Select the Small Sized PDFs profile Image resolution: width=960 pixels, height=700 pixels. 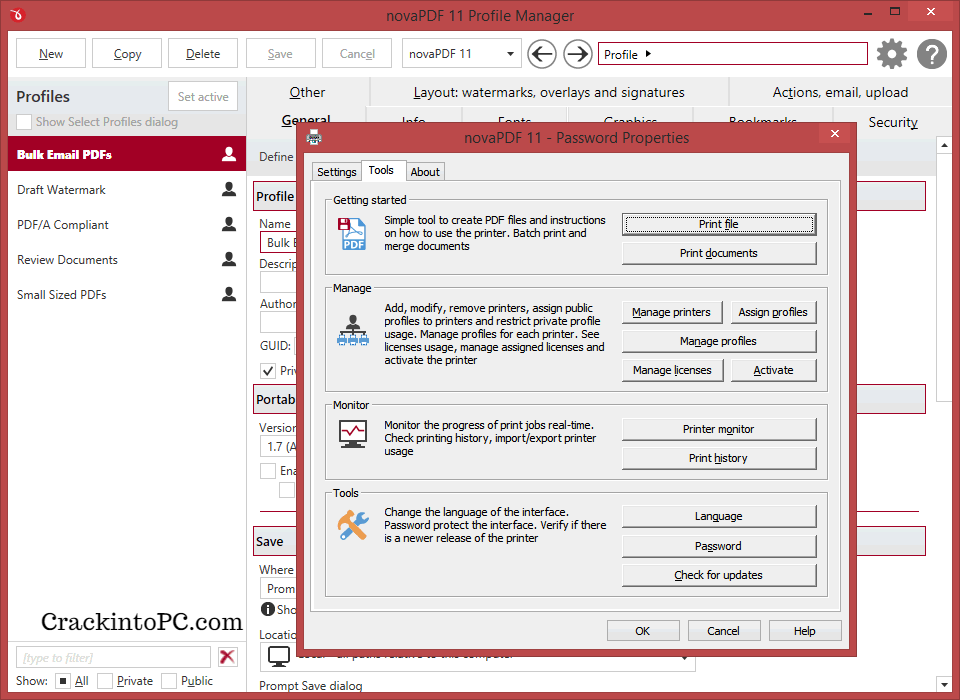pos(127,294)
